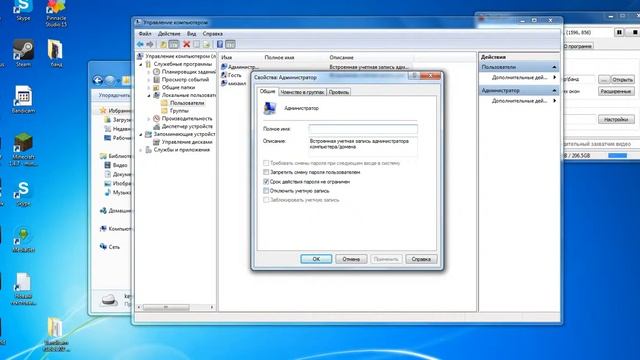Screen dimensions: 640x360
Task: Open the text document icon on desktop
Action: point(23,289)
